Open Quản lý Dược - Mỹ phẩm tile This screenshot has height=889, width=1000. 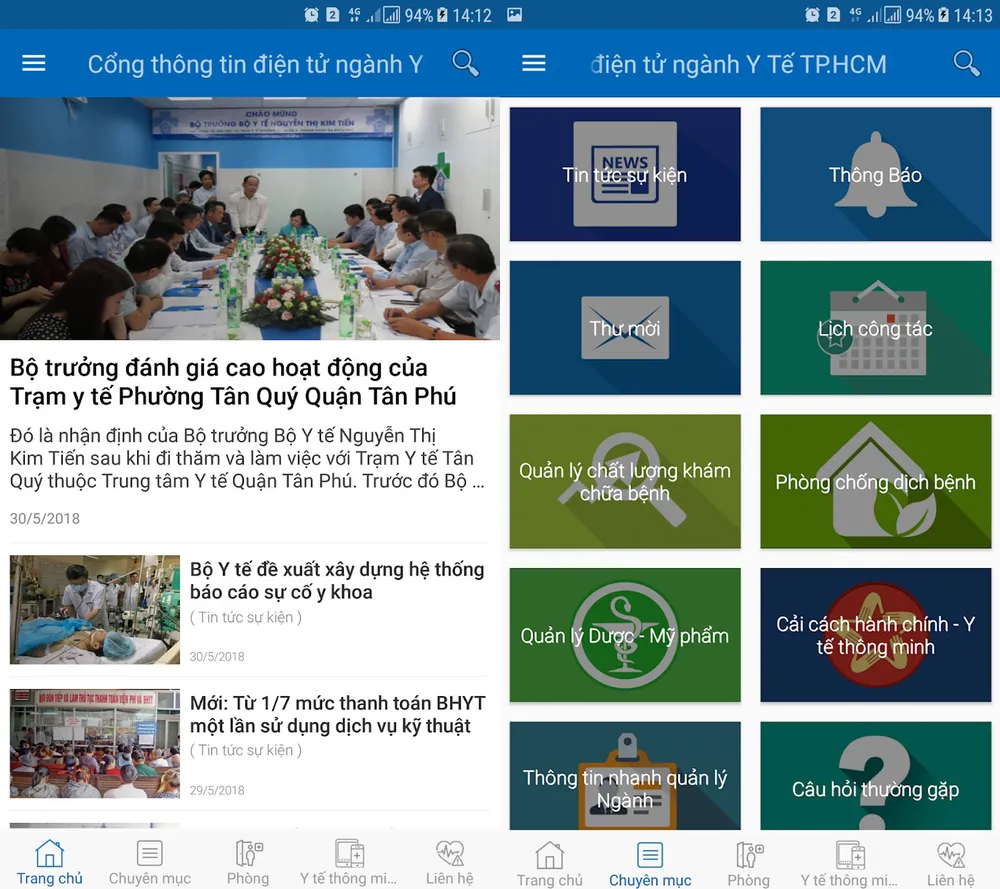coord(625,635)
